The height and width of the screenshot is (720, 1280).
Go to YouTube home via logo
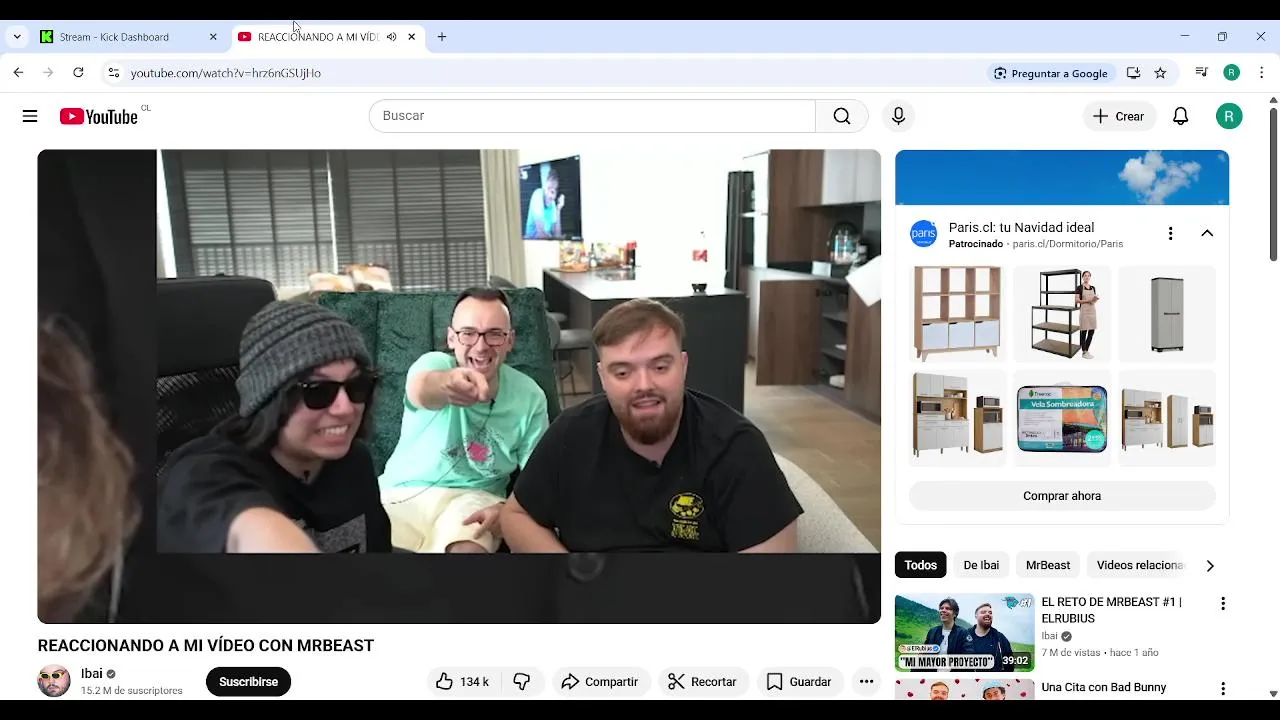(x=98, y=117)
